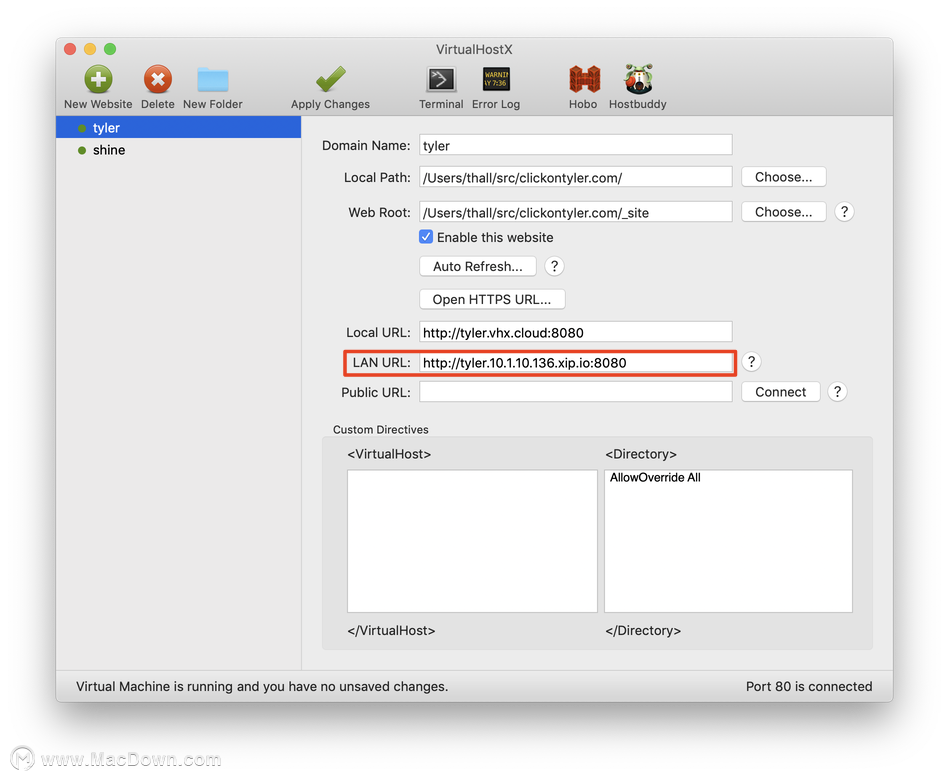
Task: Select the tyler site in sidebar
Action: pos(179,128)
